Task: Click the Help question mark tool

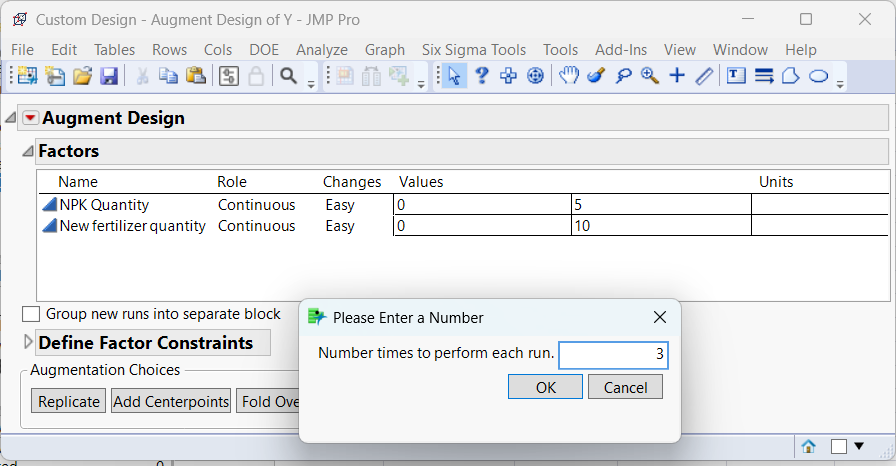Action: click(481, 75)
